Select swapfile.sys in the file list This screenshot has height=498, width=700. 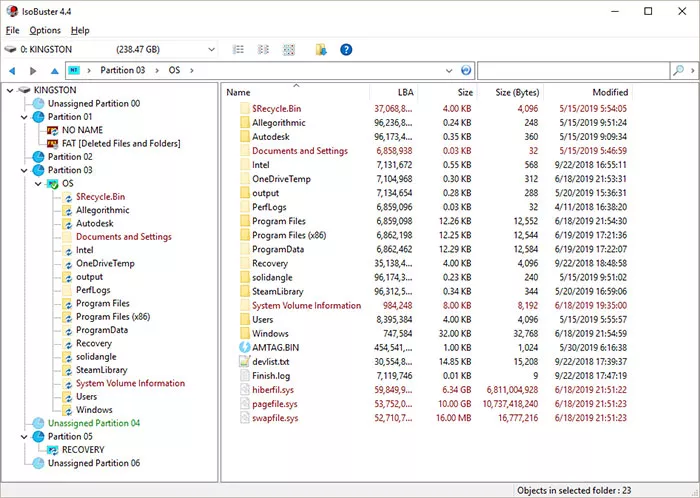tap(275, 418)
